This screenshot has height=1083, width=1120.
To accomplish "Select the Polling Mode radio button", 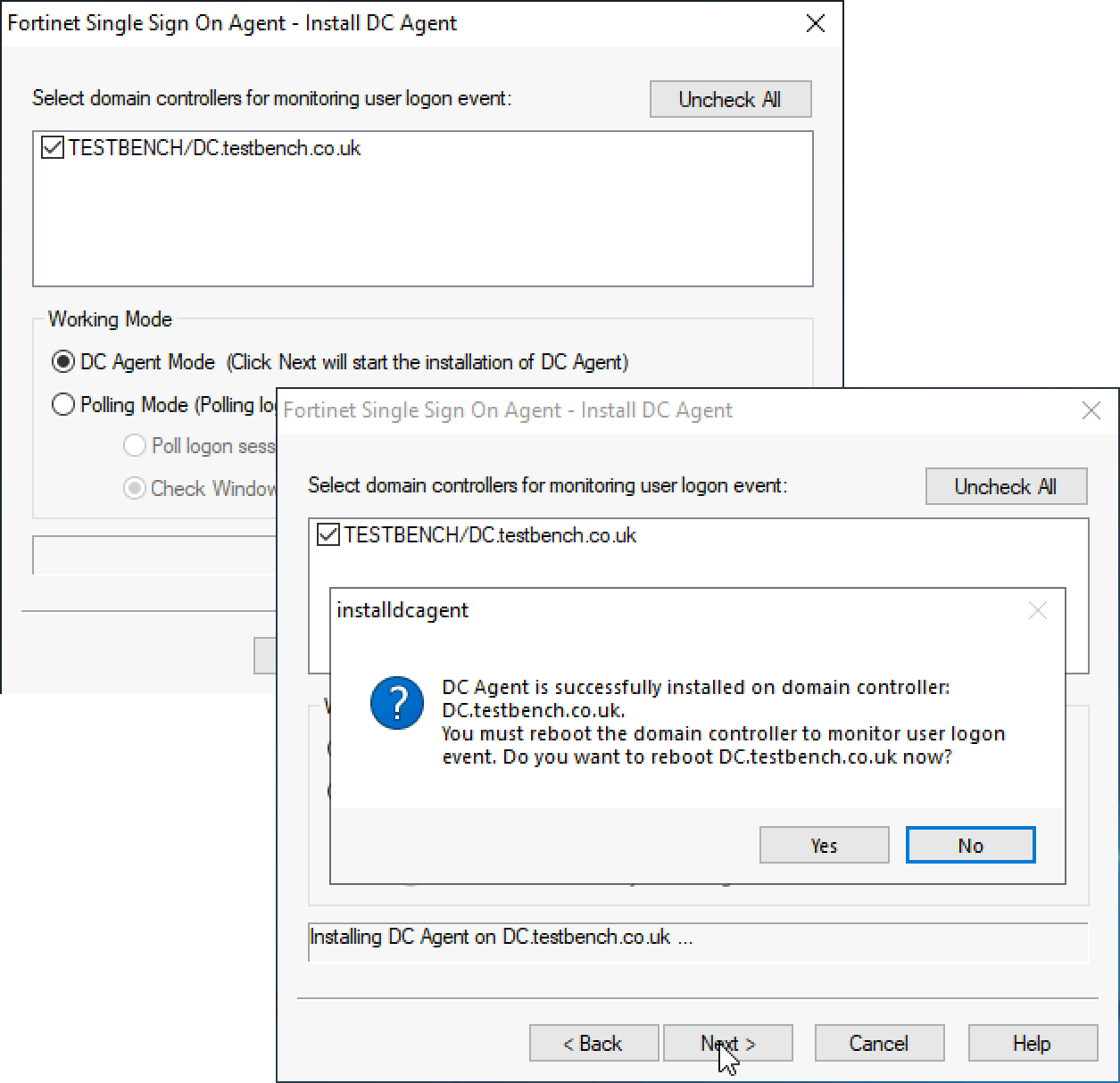I will click(x=63, y=404).
